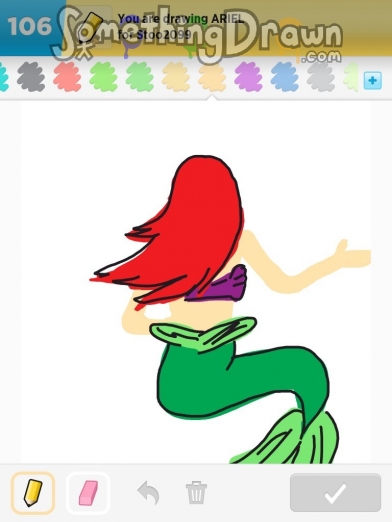Pick the salmon red color swatch
The height and width of the screenshot is (522, 392).
coord(67,77)
